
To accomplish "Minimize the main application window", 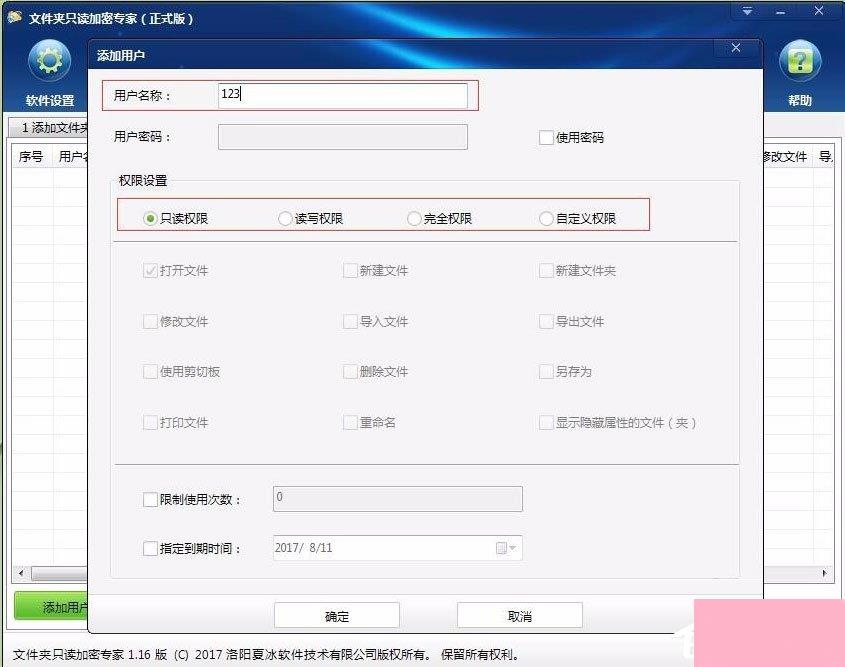I will point(781,11).
